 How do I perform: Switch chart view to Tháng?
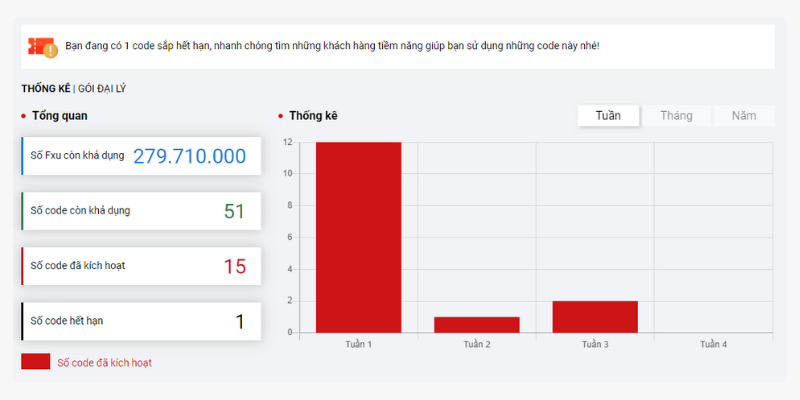tap(676, 116)
